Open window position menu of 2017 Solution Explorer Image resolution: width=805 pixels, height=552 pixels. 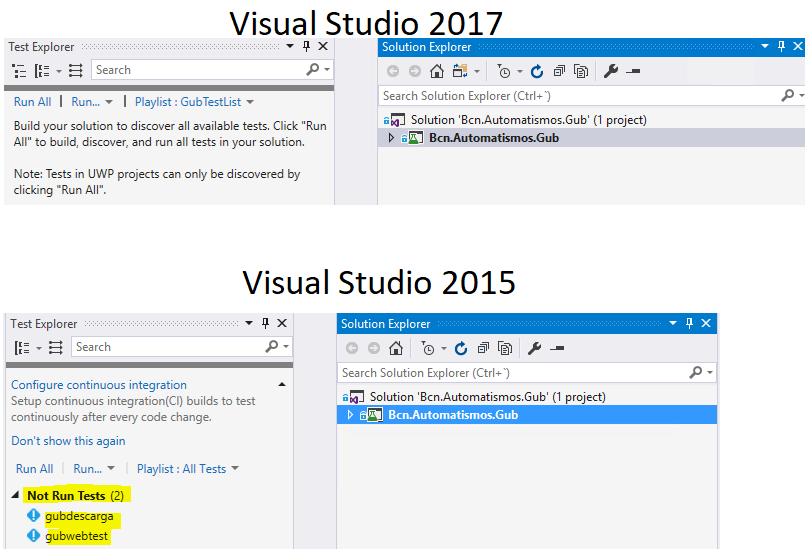pyautogui.click(x=765, y=46)
